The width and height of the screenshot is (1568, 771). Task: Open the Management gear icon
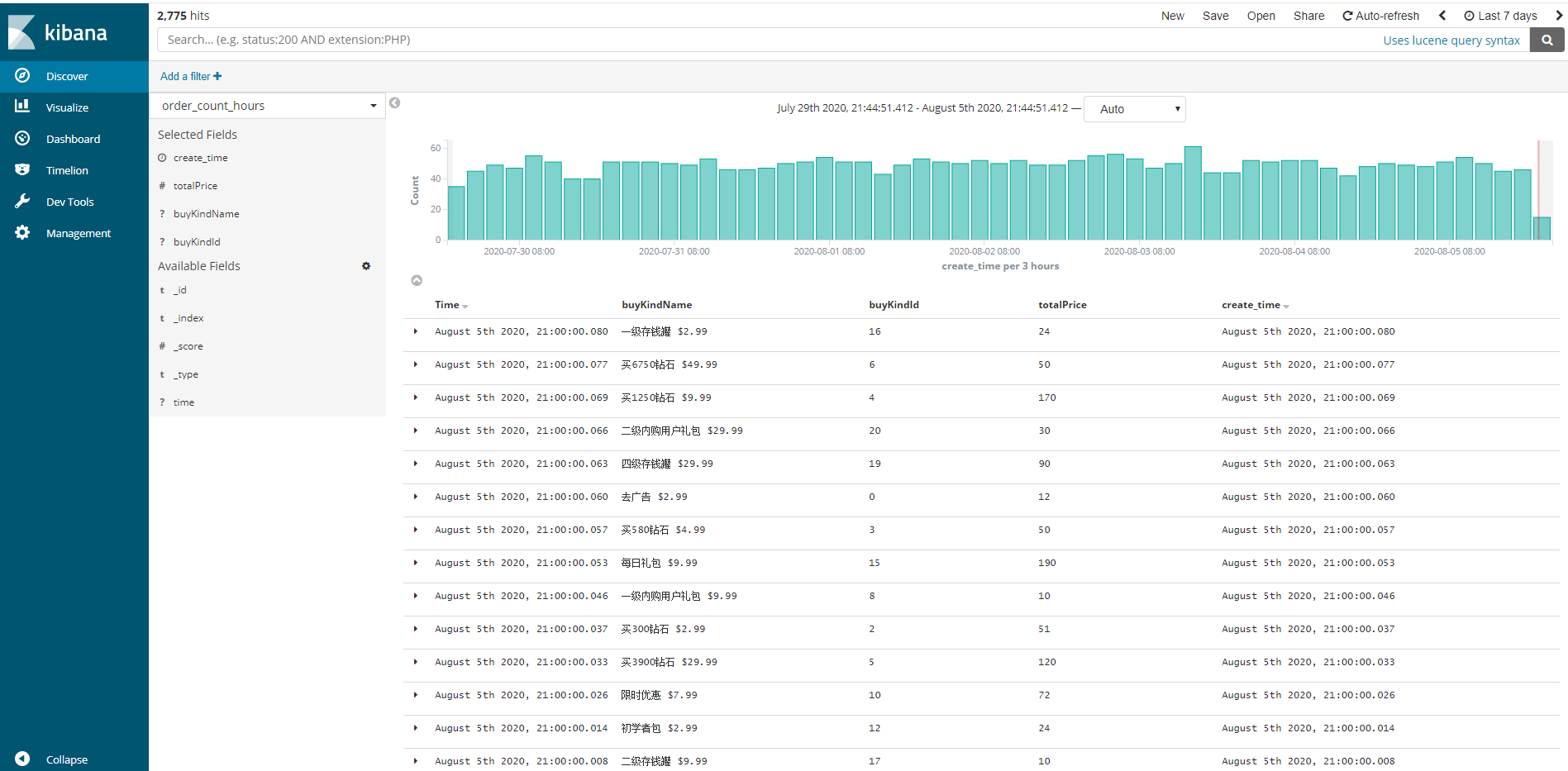click(x=22, y=232)
